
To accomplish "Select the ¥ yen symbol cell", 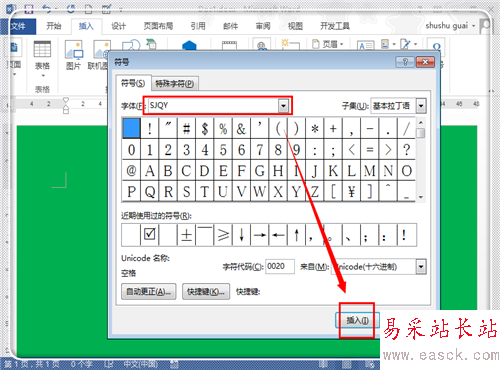I will (x=351, y=191).
